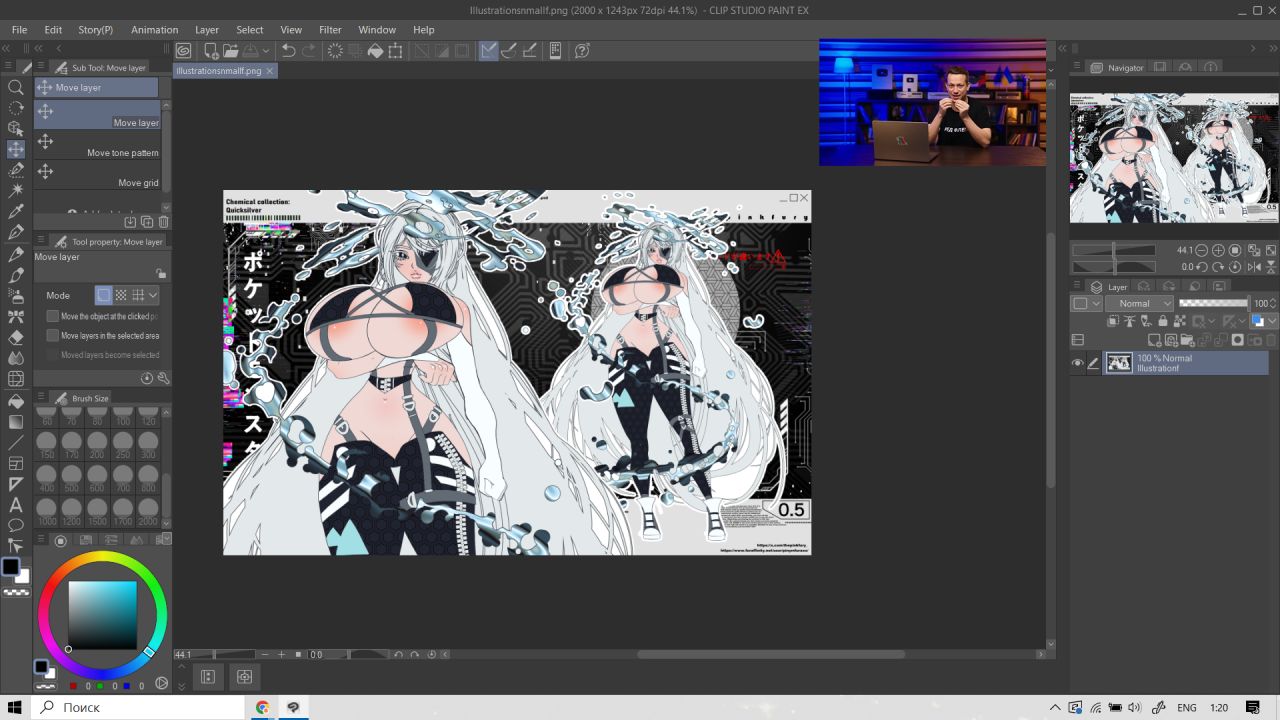Toggle Snap to Ruler in command bar
This screenshot has width=1280, height=720.
click(489, 51)
